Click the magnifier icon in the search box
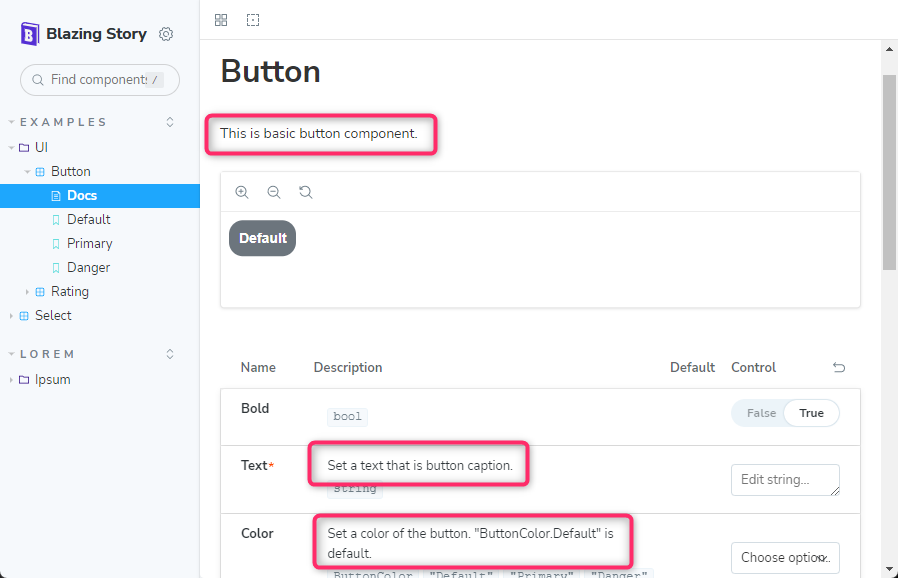This screenshot has width=898, height=578. click(x=38, y=80)
